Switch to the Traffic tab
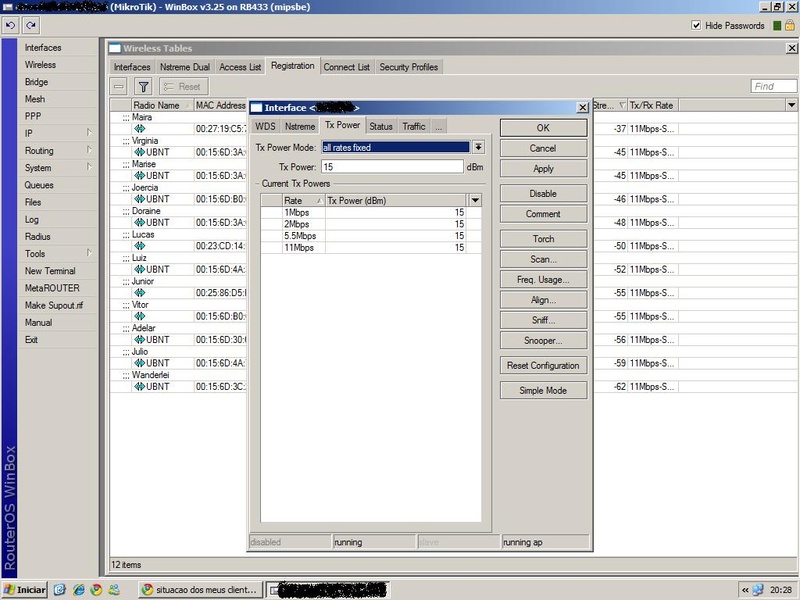Viewport: 800px width, 600px height. pos(414,127)
